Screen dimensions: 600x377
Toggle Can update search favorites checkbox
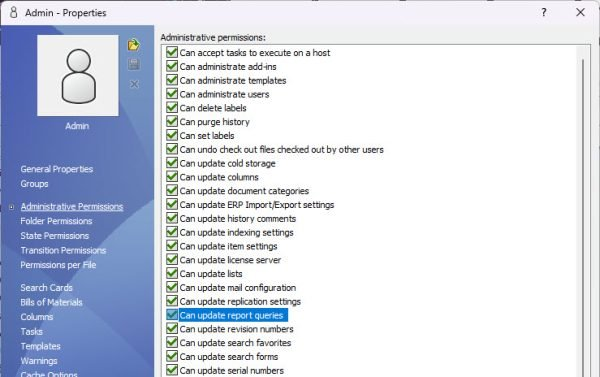click(172, 342)
